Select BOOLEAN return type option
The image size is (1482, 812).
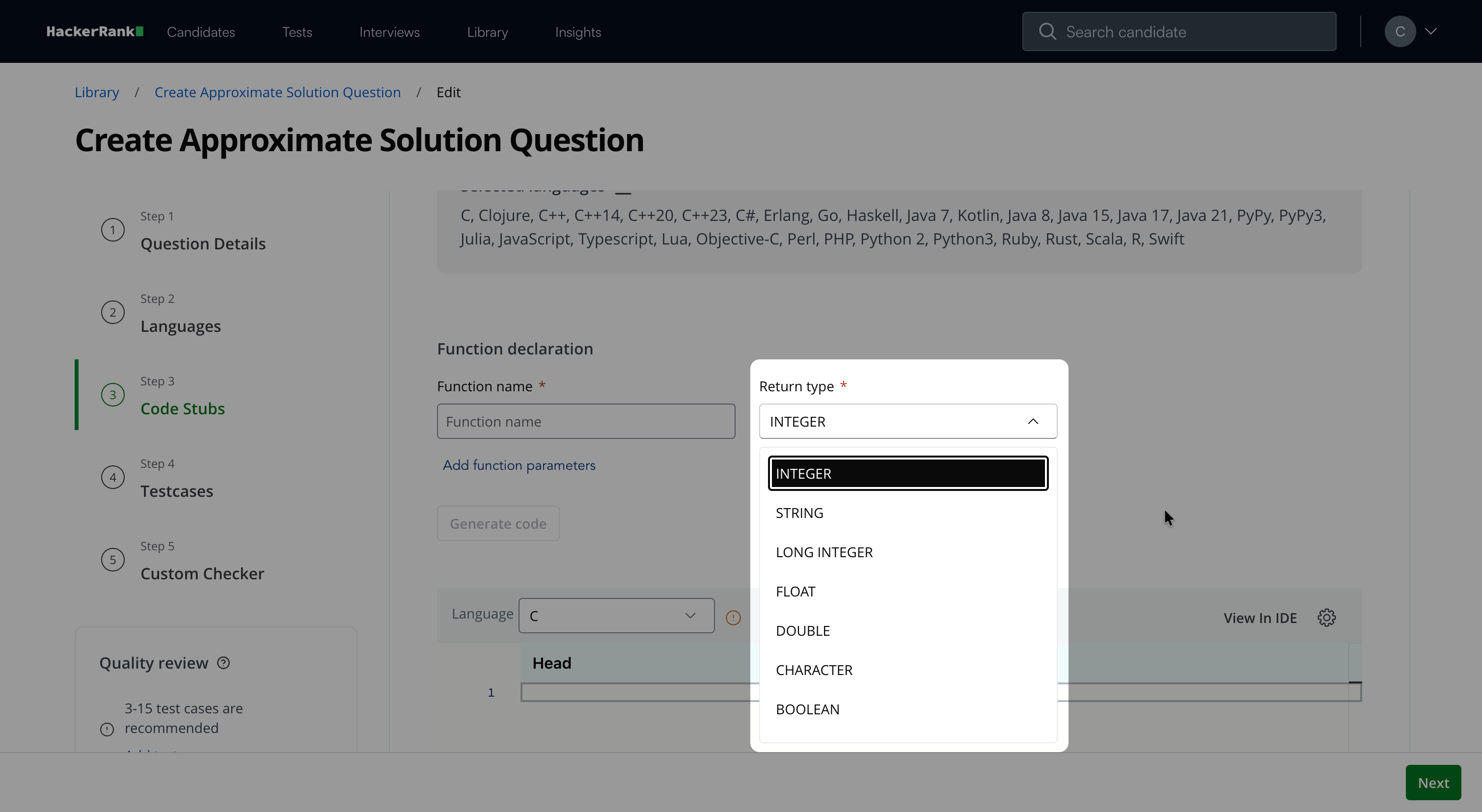coord(908,709)
